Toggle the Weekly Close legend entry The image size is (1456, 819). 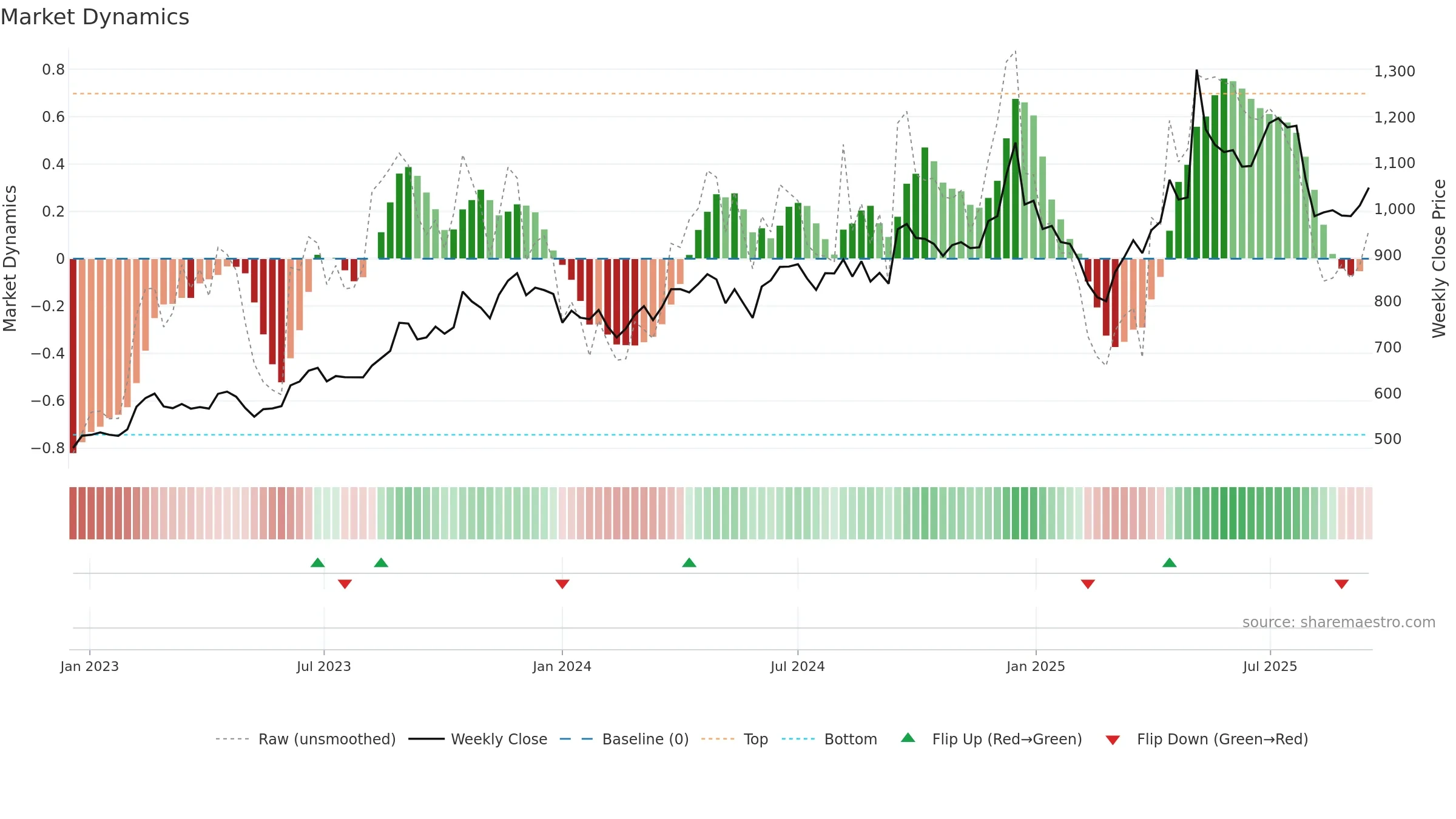[x=477, y=739]
